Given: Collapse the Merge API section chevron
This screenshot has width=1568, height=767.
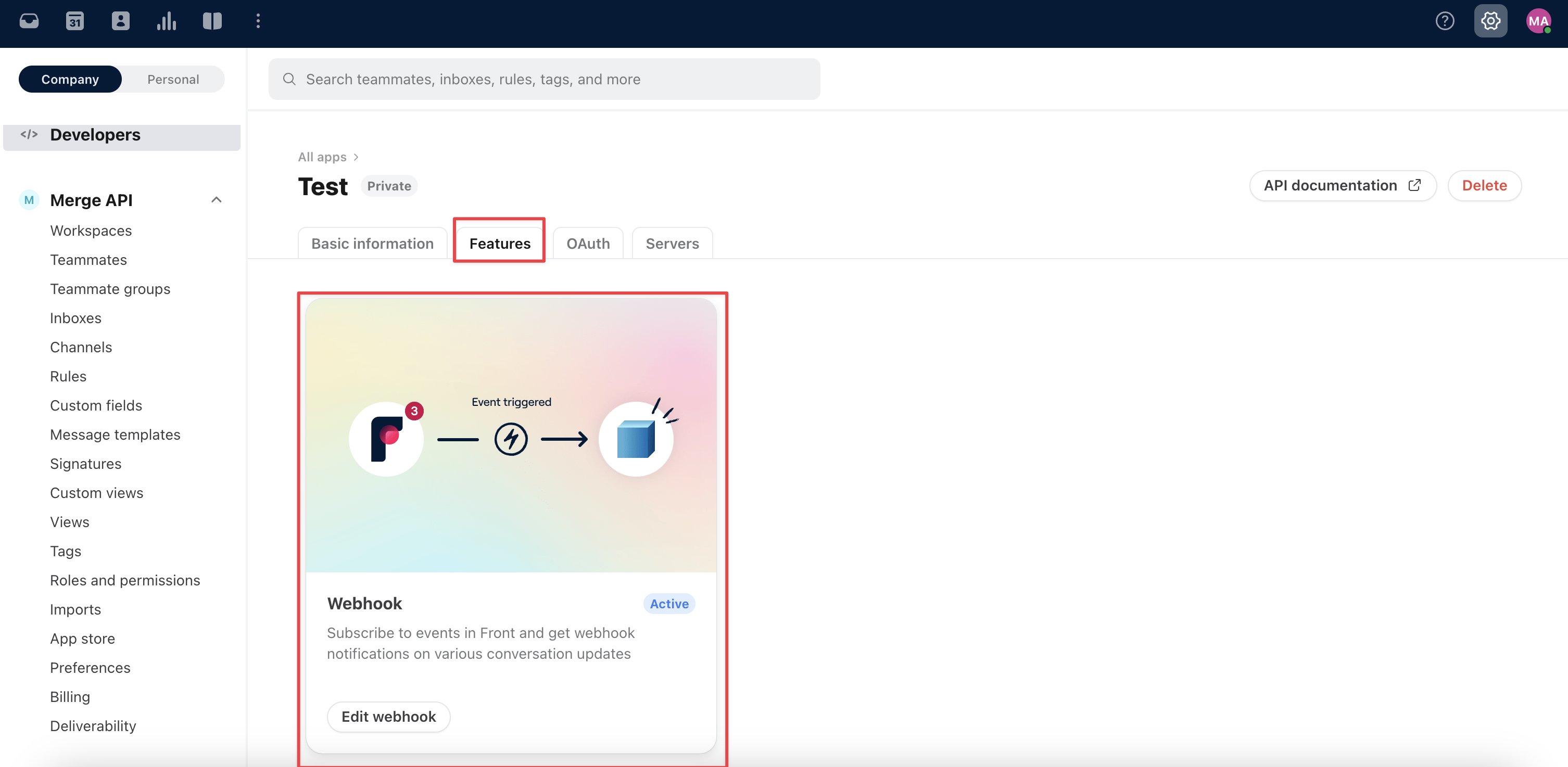Looking at the screenshot, I should tap(216, 200).
